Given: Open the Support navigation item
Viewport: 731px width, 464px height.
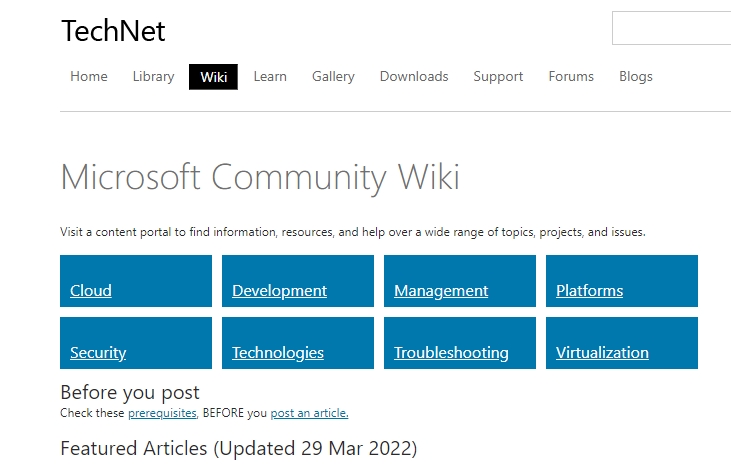Looking at the screenshot, I should (x=498, y=76).
